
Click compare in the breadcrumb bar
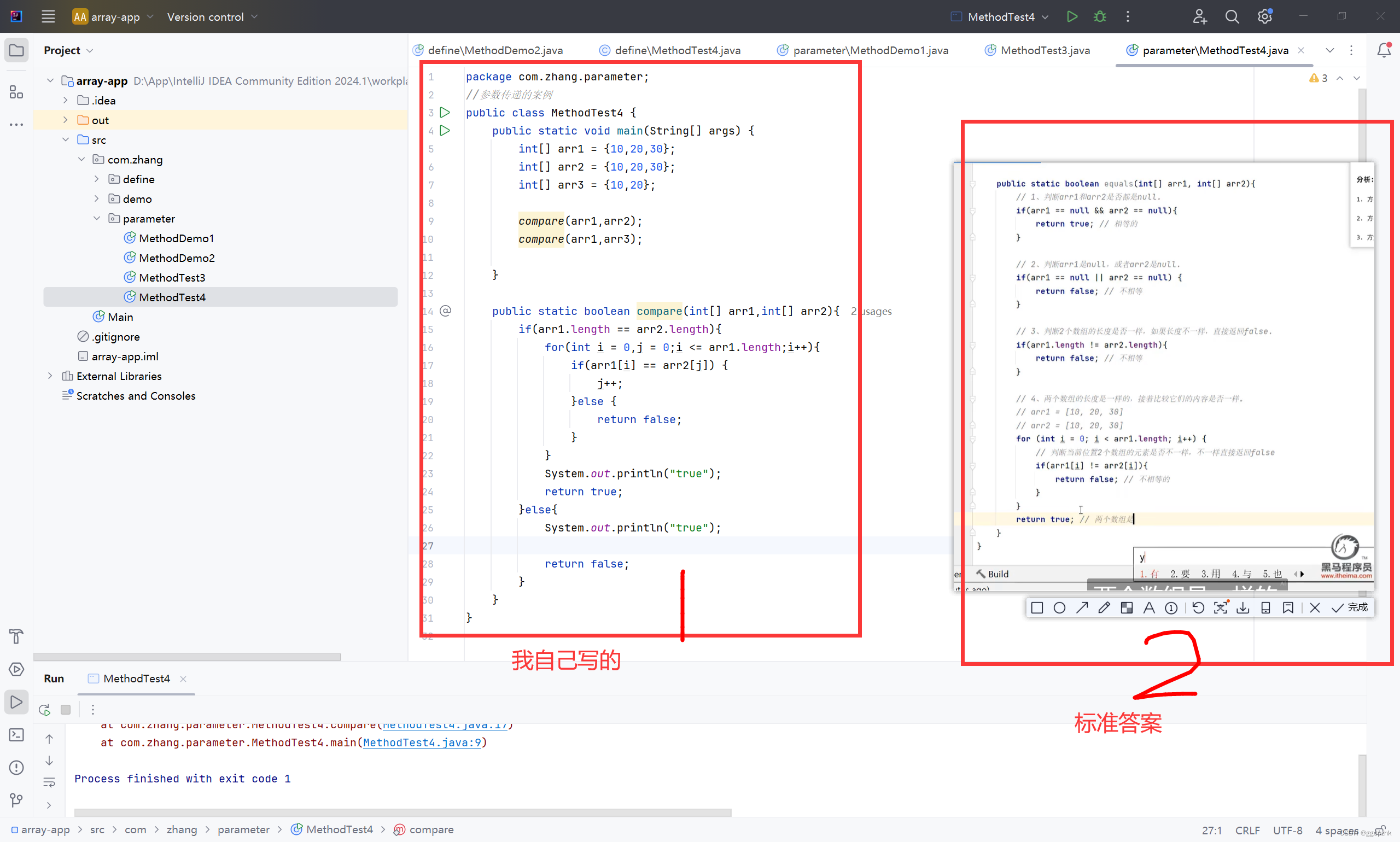[424, 829]
